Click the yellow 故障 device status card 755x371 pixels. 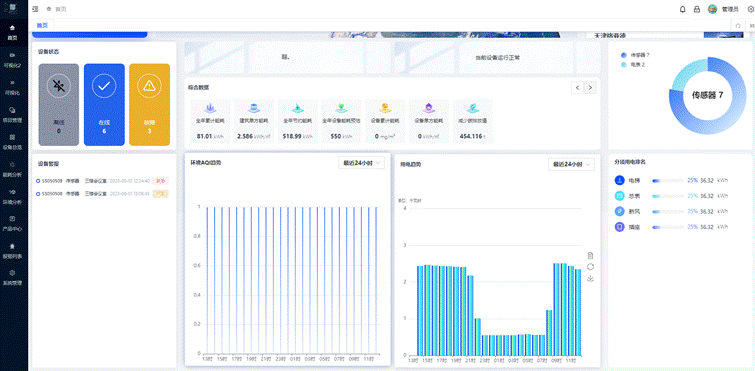[x=150, y=104]
